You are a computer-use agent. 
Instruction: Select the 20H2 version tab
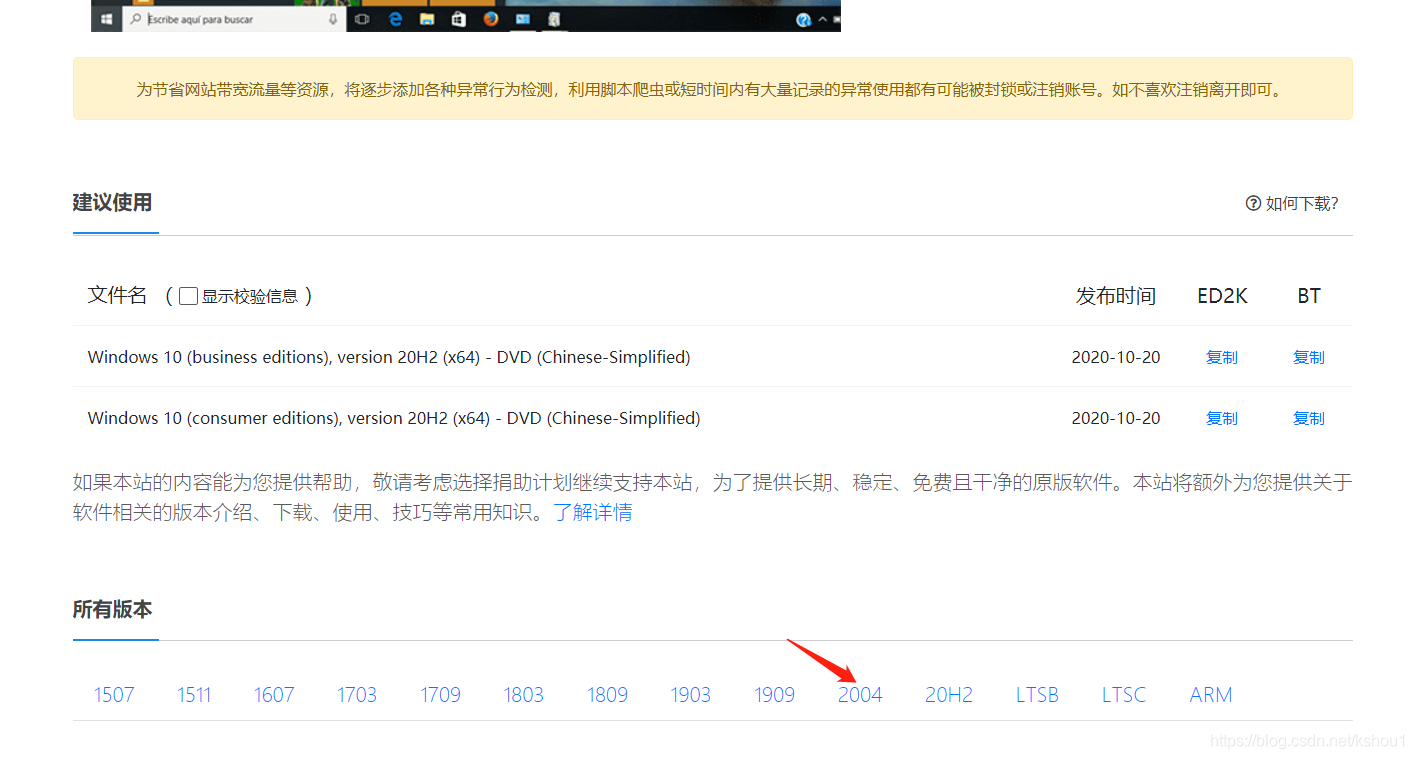(x=949, y=695)
